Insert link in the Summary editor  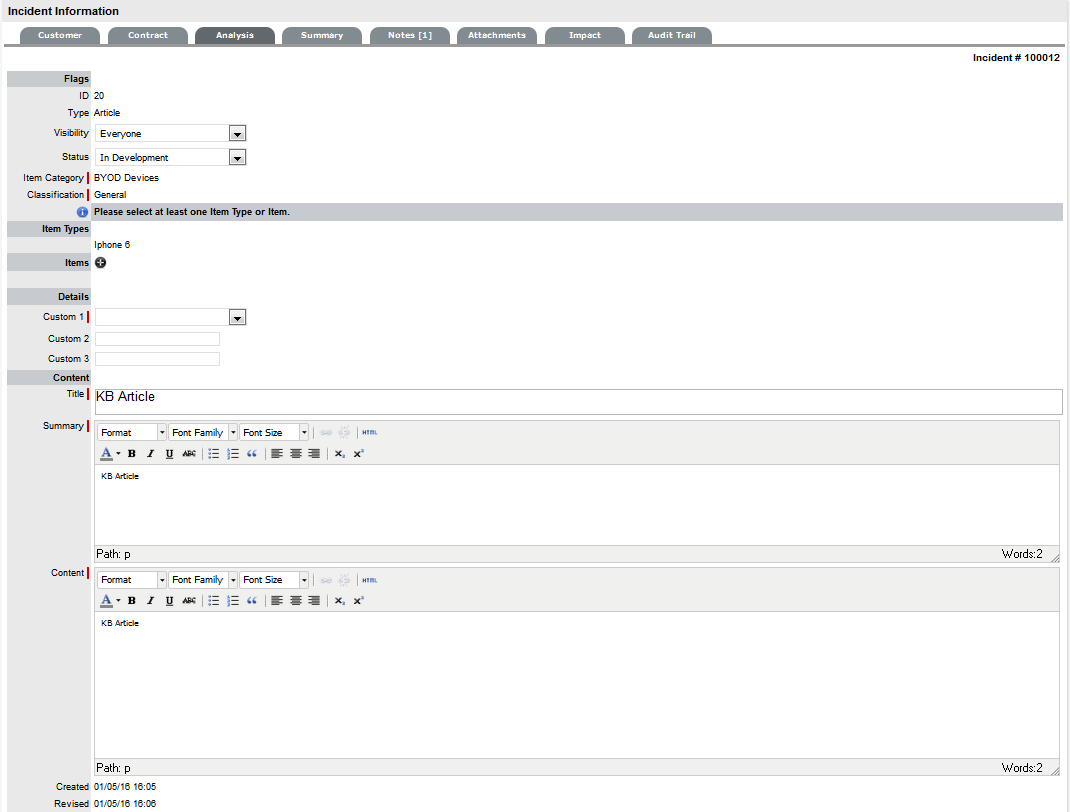click(326, 433)
